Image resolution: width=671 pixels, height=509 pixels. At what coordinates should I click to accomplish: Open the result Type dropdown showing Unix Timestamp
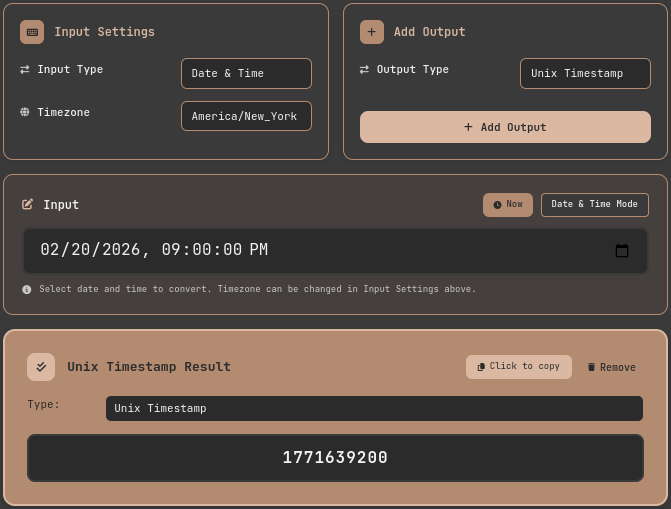point(374,408)
